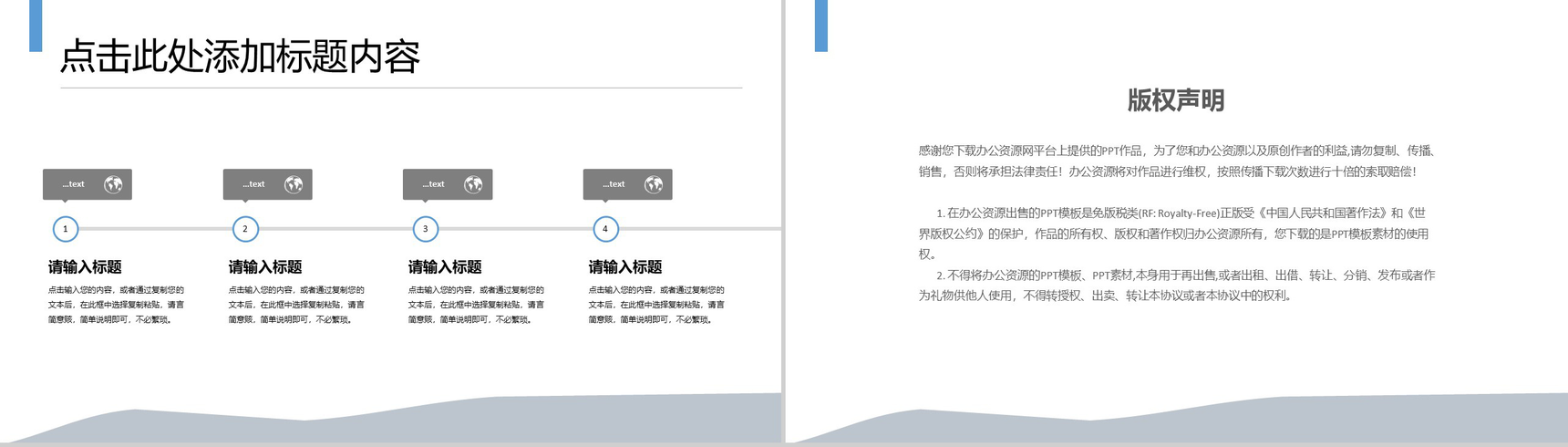Select timeline marker number 2
1568x447 pixels.
(x=245, y=229)
